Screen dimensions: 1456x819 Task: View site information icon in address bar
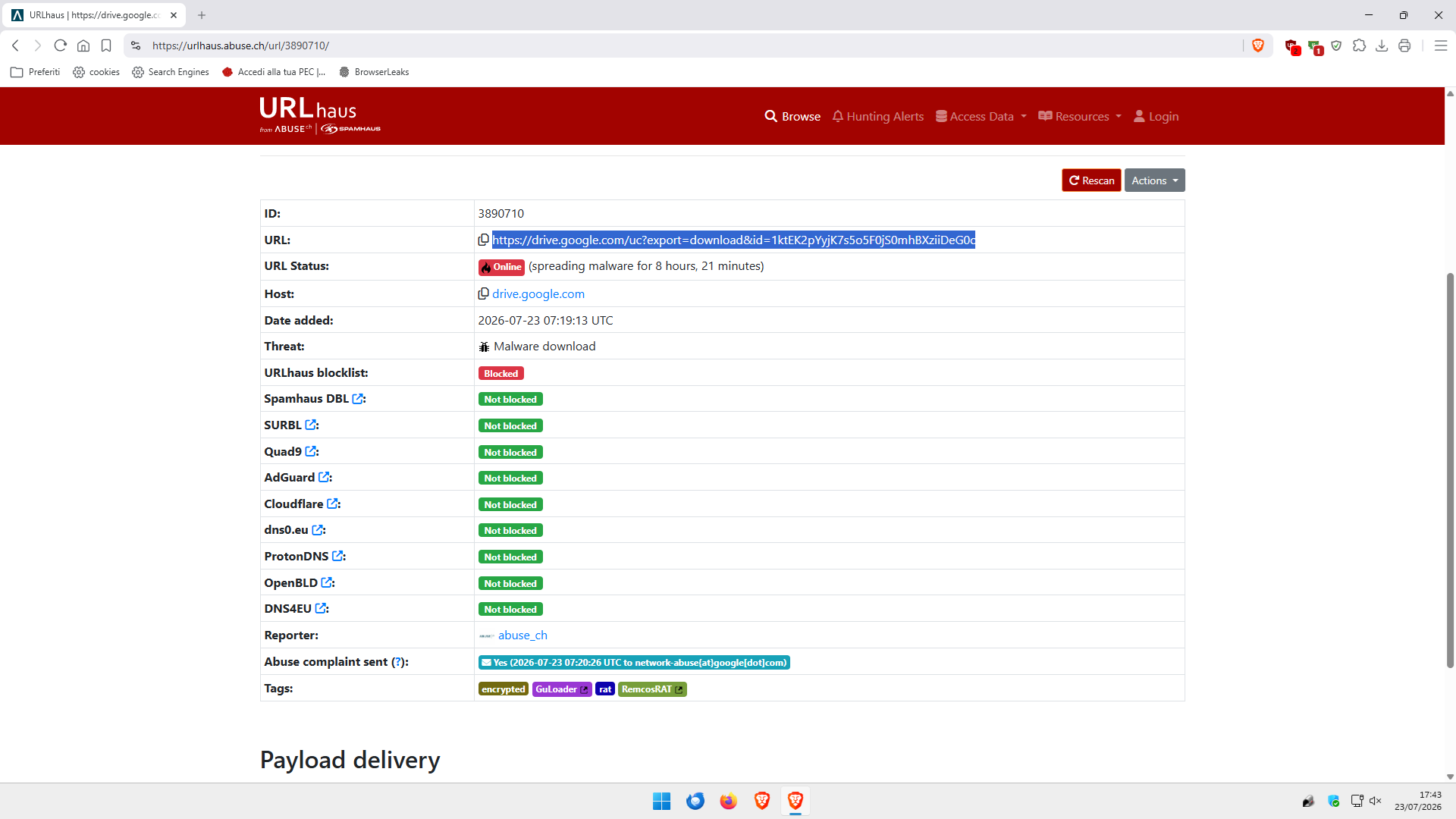(136, 45)
